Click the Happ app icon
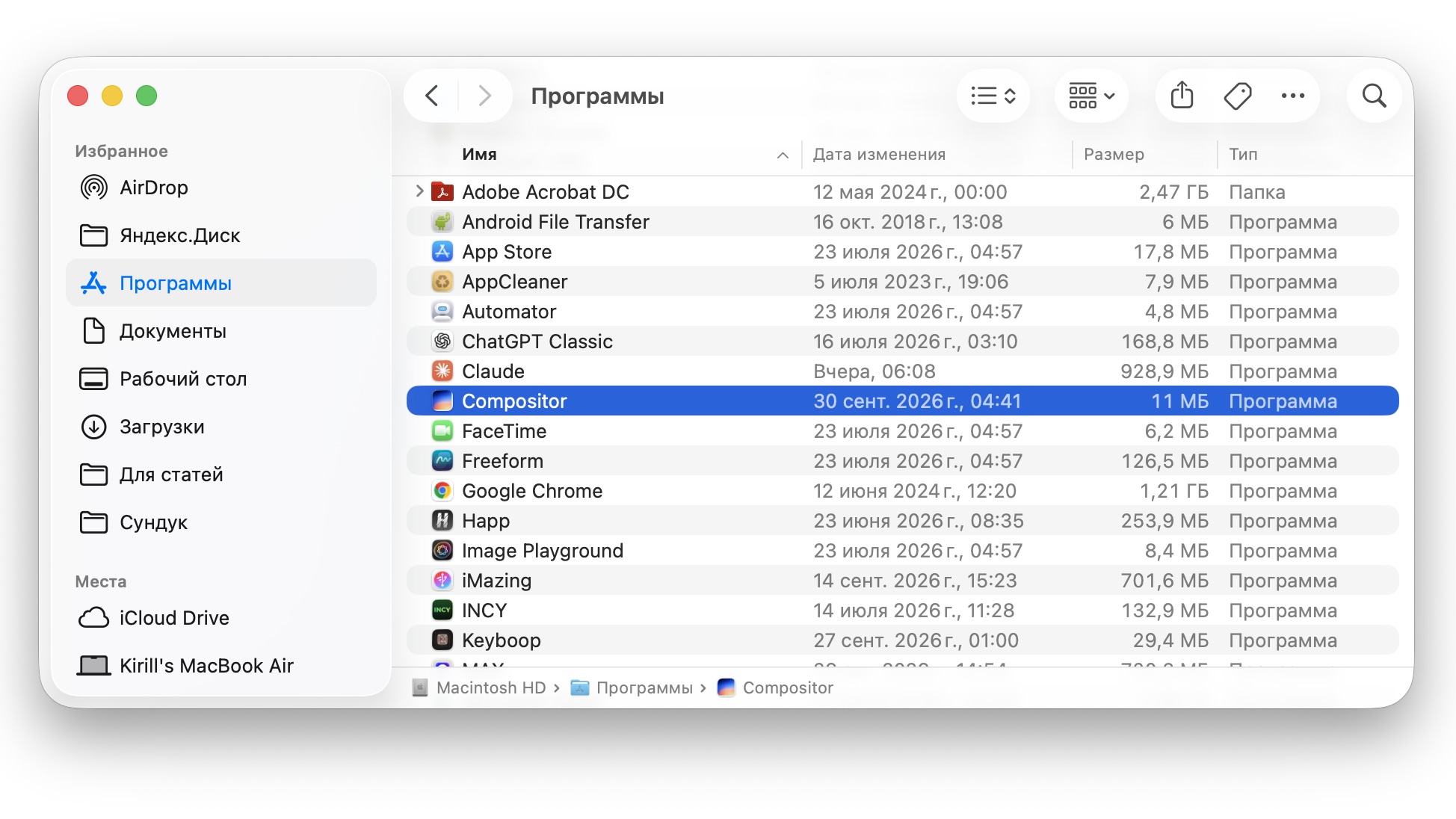 click(x=442, y=521)
